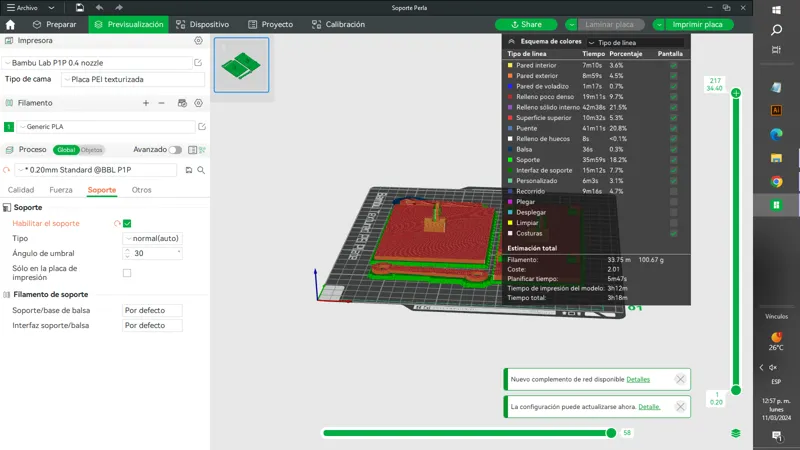Add a new filament with plus icon
800x450 pixels.
(146, 103)
